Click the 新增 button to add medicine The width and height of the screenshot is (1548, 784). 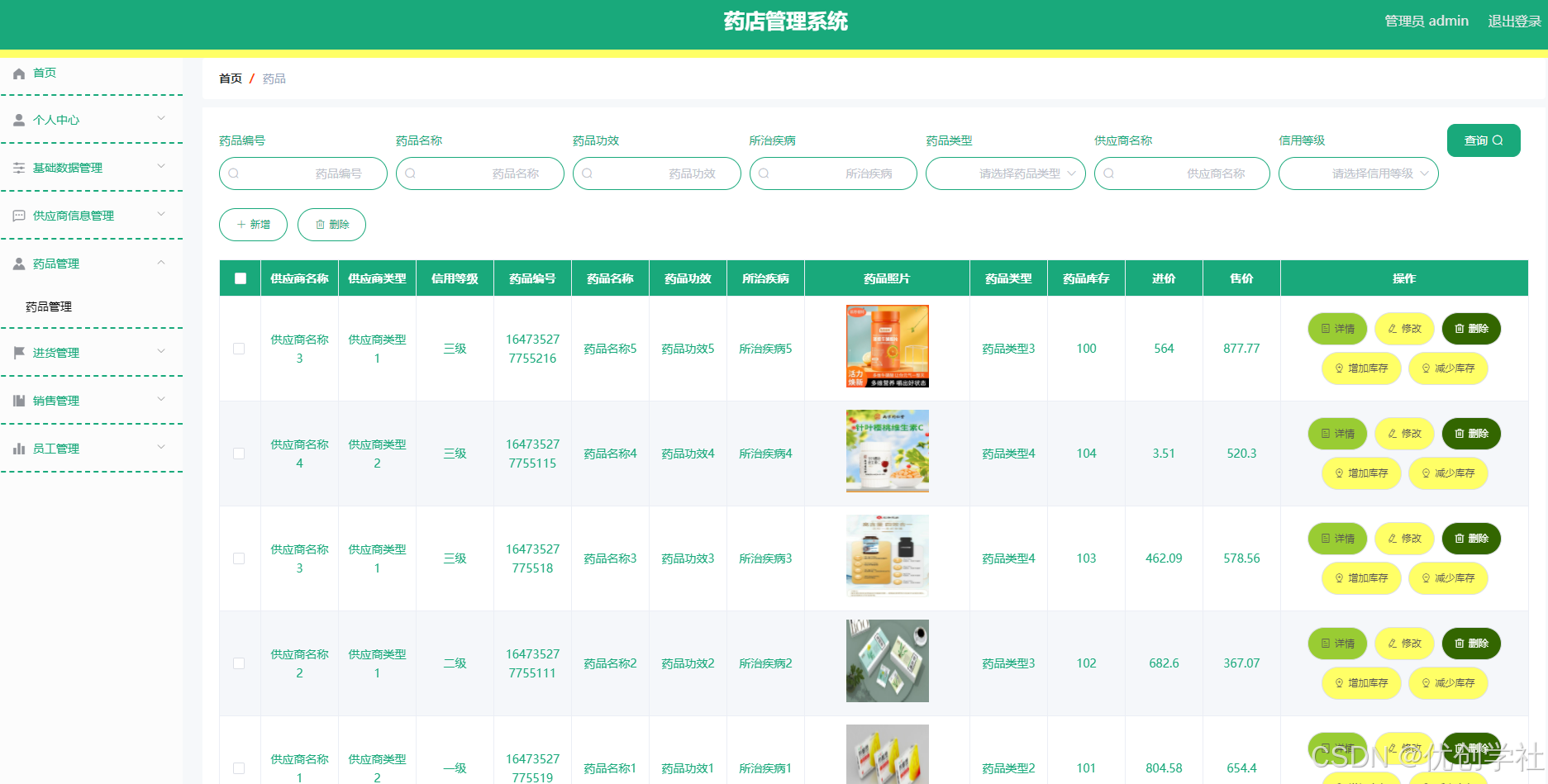point(252,224)
